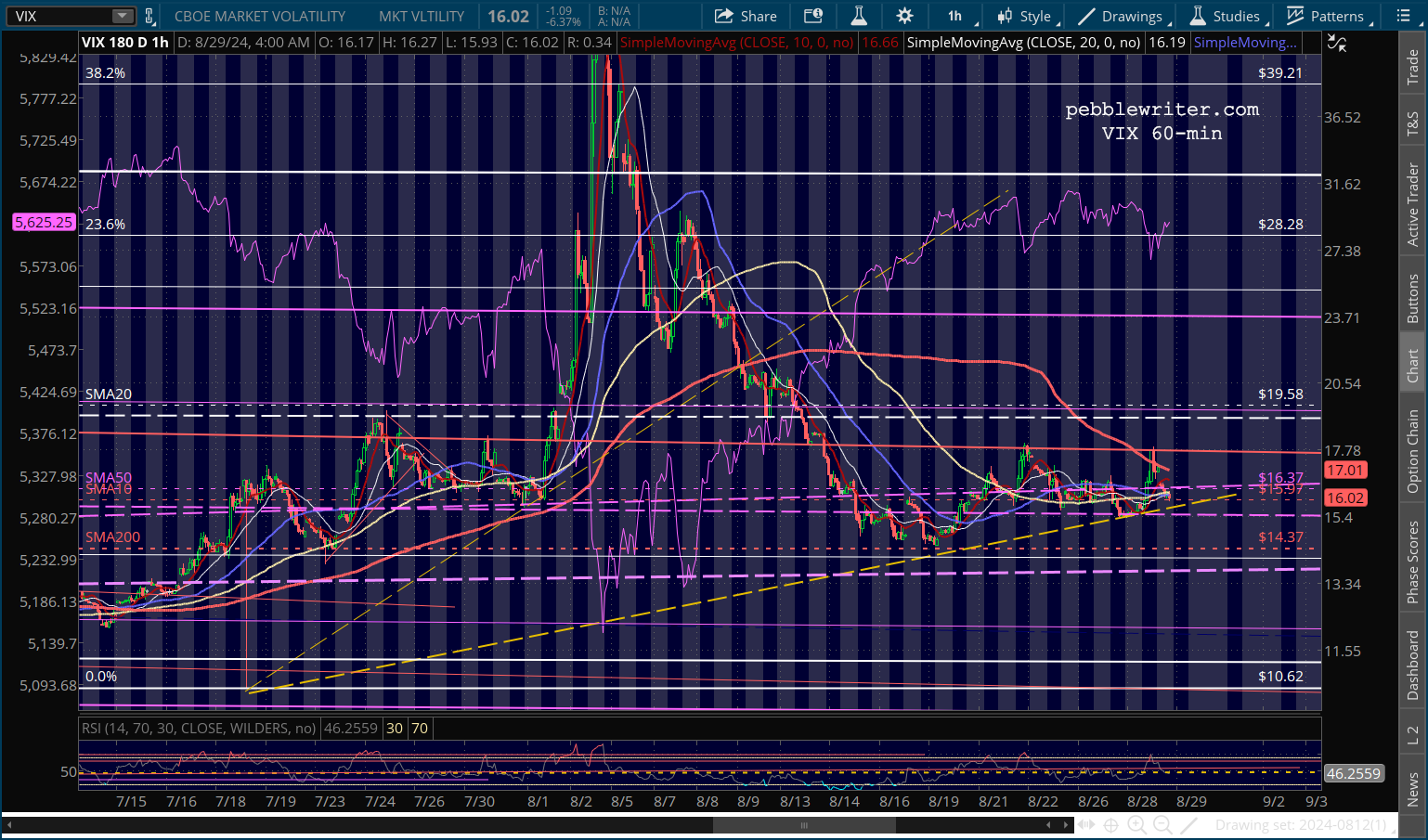Image resolution: width=1428 pixels, height=840 pixels.
Task: Select the crosshair pan tool icon
Action: pos(1110,824)
